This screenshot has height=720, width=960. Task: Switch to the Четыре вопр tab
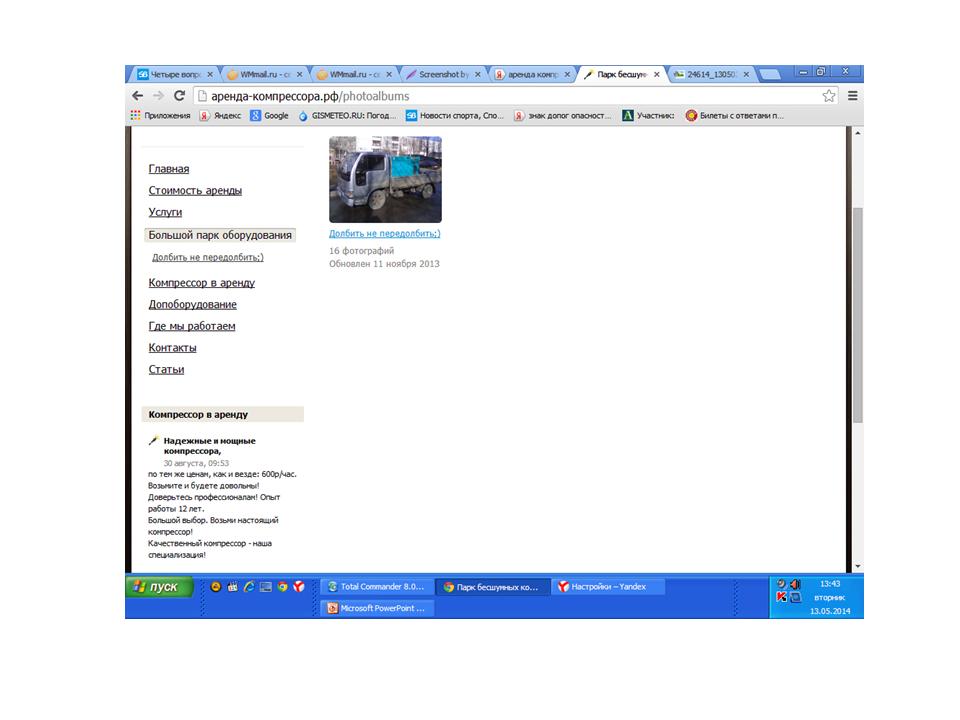[174, 74]
